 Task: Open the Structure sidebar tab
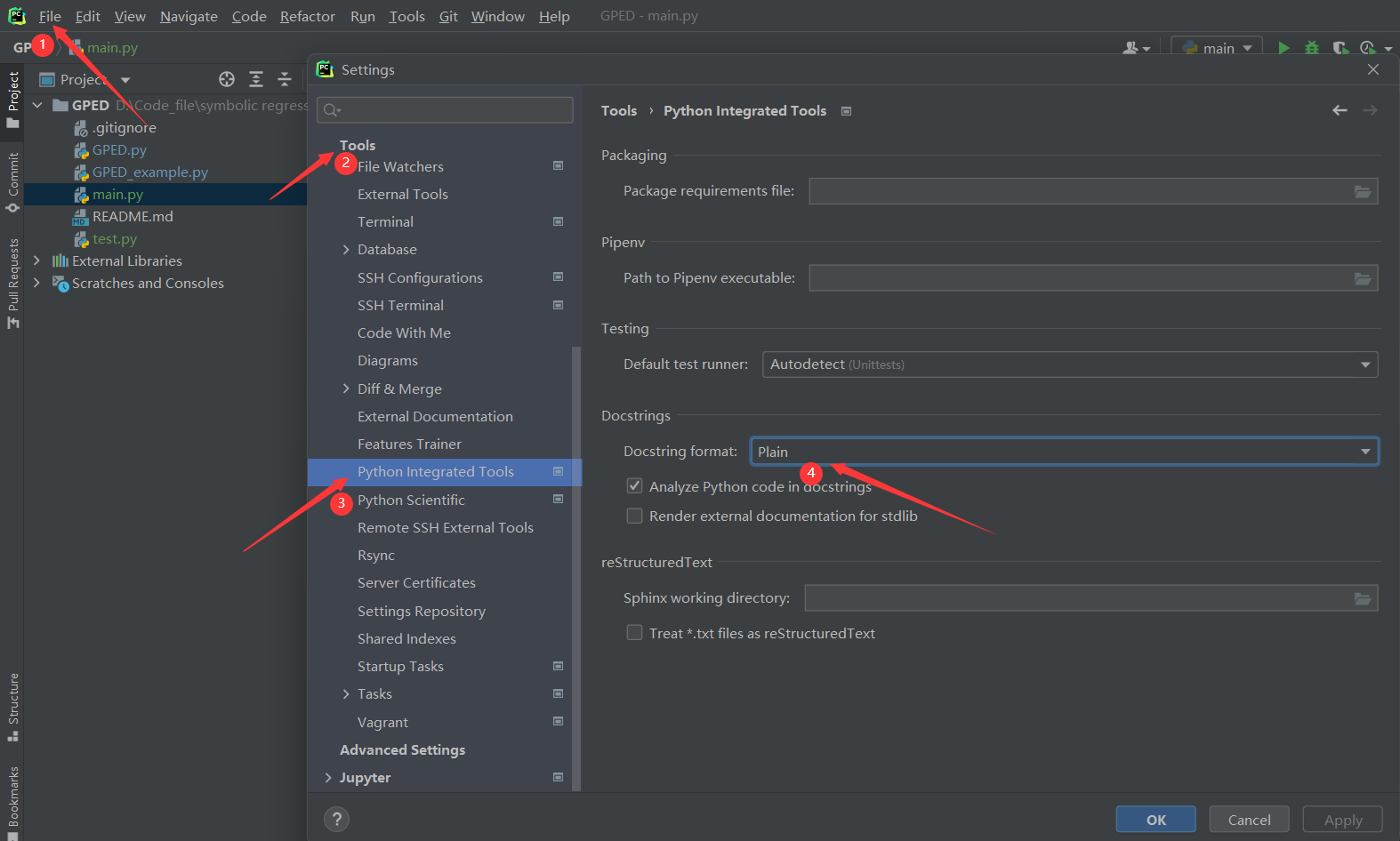point(12,707)
